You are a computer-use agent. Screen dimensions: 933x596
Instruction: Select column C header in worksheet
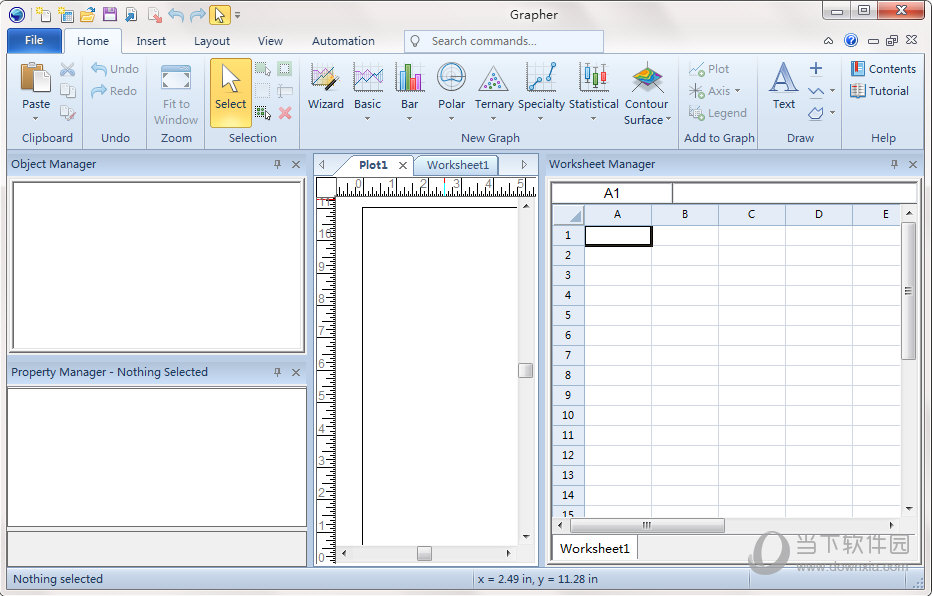752,214
